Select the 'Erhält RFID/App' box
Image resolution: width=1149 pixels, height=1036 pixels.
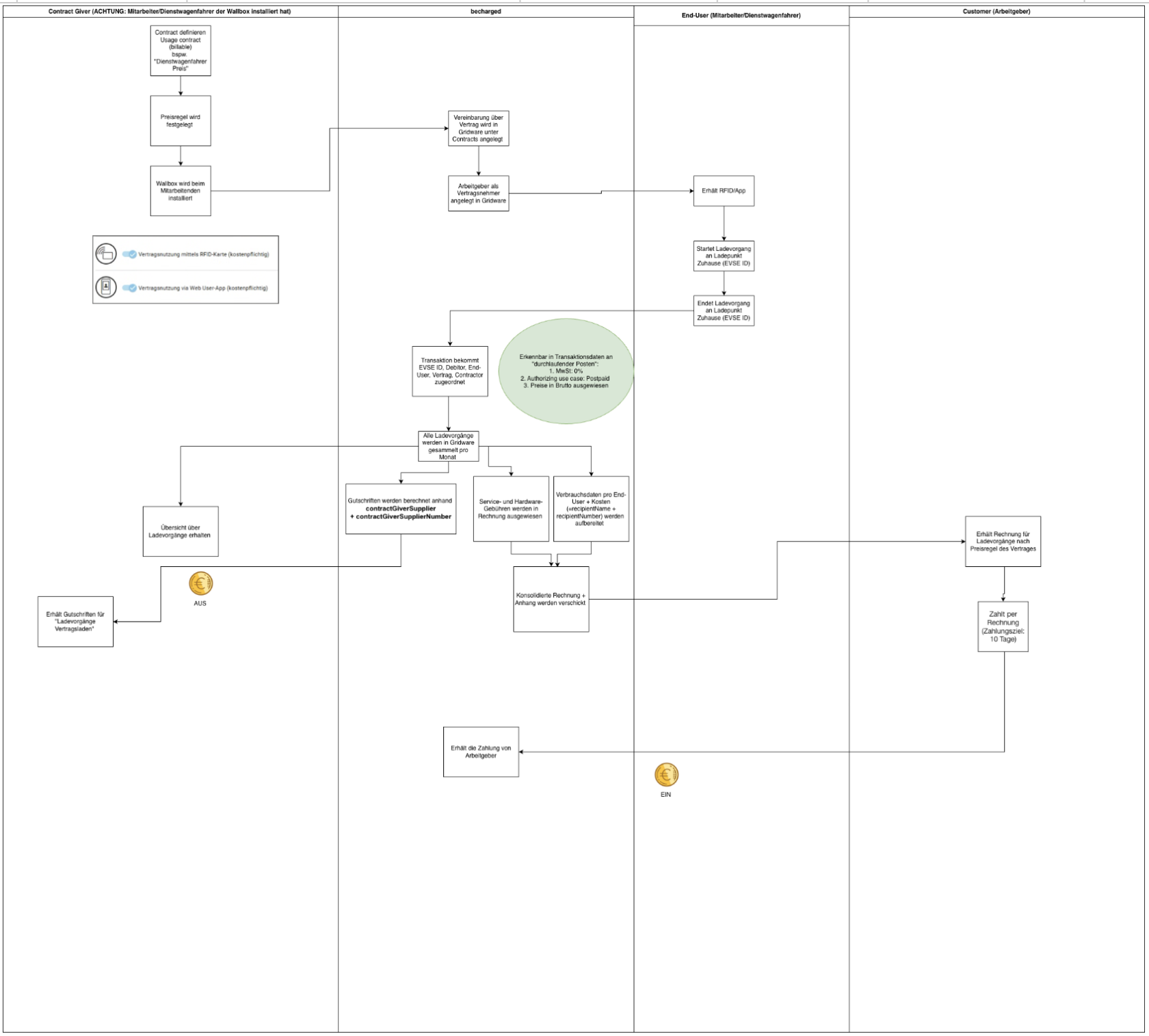coord(724,191)
